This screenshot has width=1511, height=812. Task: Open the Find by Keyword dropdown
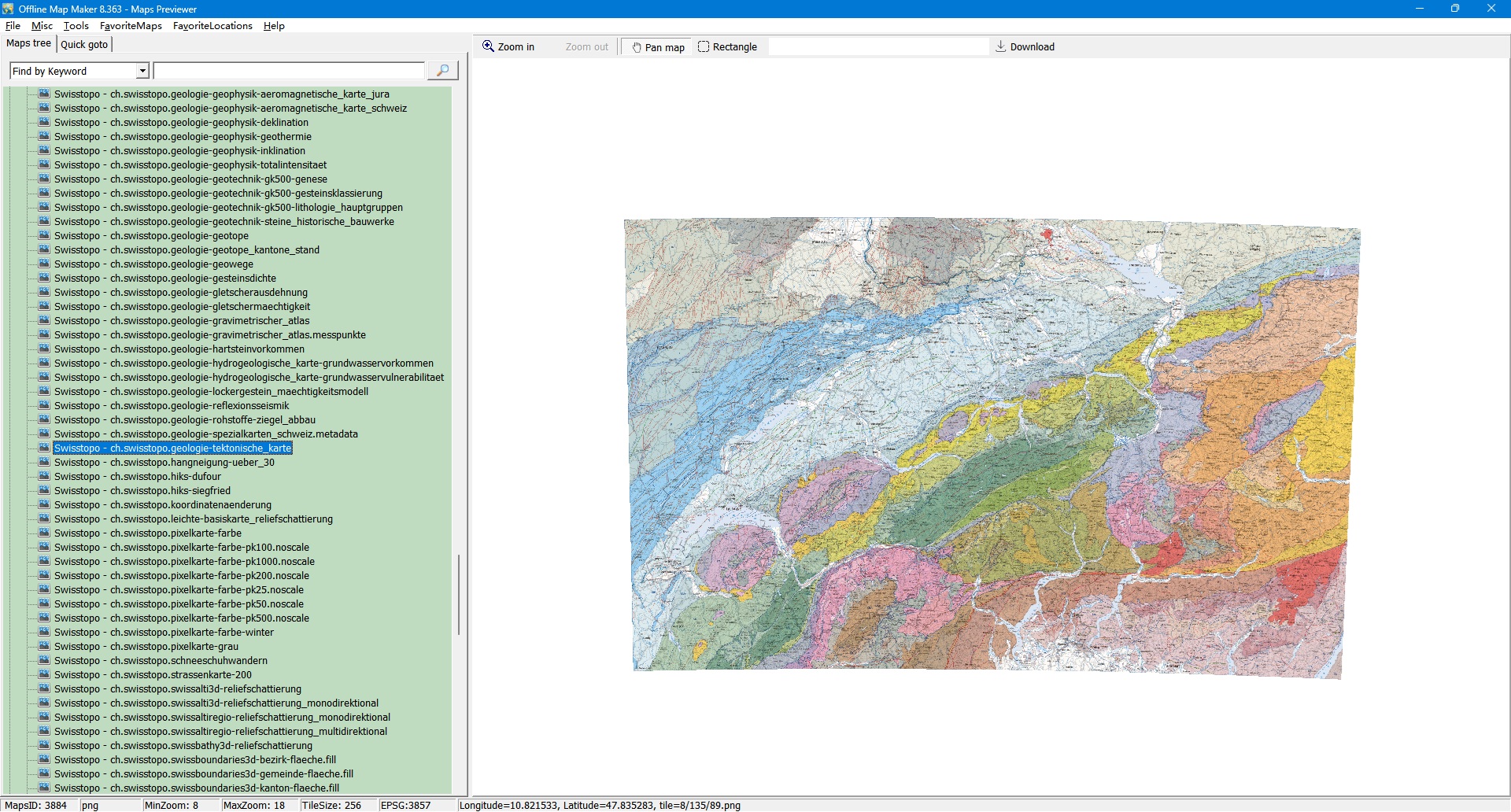[x=142, y=71]
